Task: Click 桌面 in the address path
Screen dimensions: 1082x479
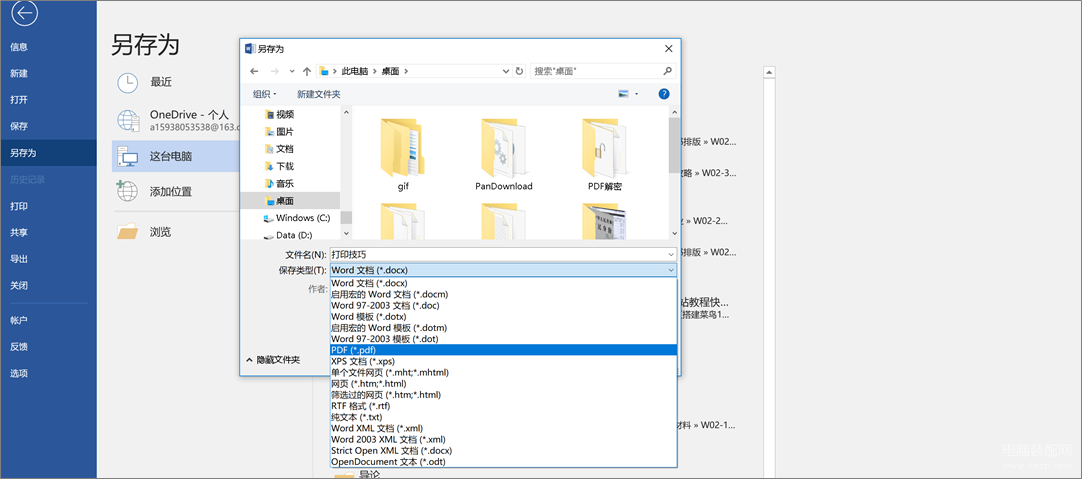Action: click(391, 71)
